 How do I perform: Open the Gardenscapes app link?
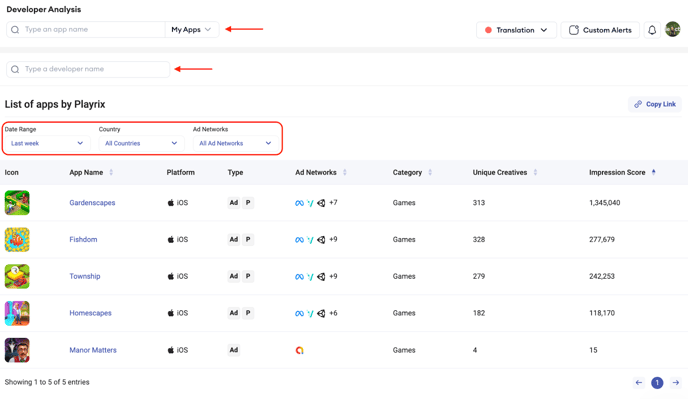[92, 203]
